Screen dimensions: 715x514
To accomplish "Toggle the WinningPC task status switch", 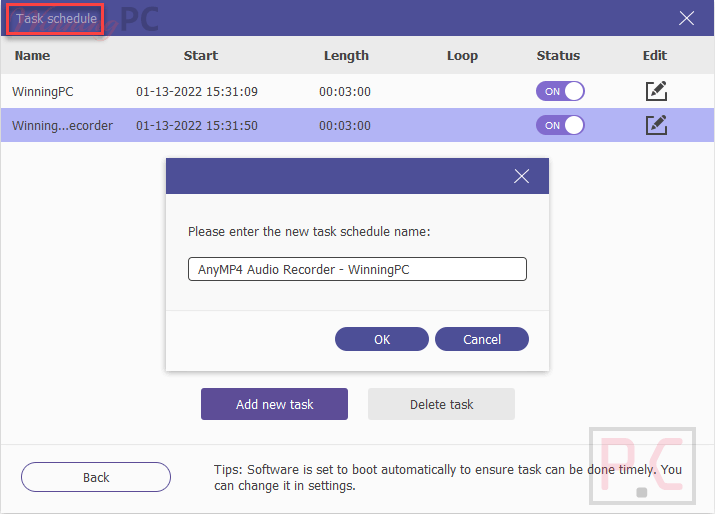I will (560, 91).
